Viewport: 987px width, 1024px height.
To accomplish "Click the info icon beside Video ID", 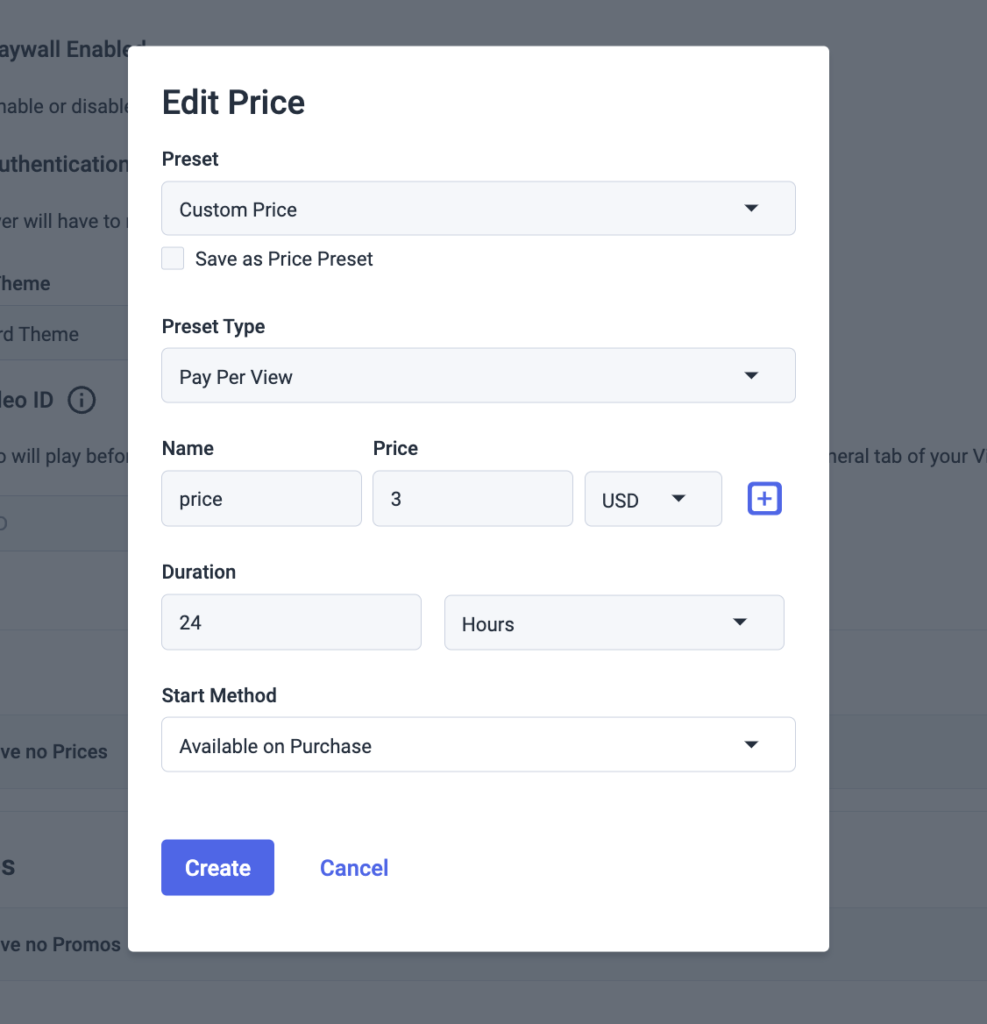I will (81, 401).
